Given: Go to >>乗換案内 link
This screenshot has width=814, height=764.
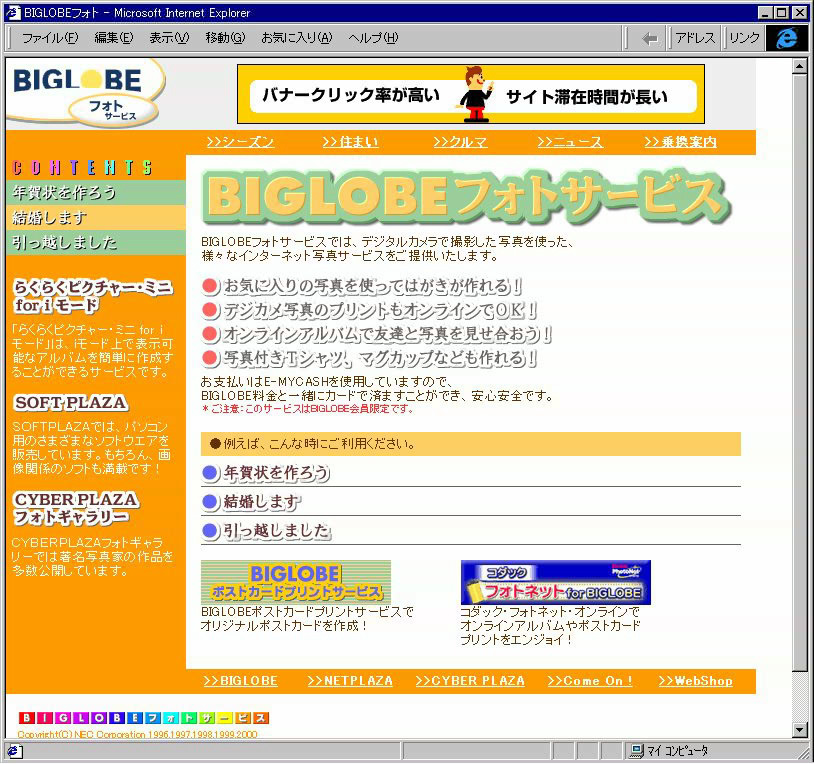Looking at the screenshot, I should coord(681,142).
